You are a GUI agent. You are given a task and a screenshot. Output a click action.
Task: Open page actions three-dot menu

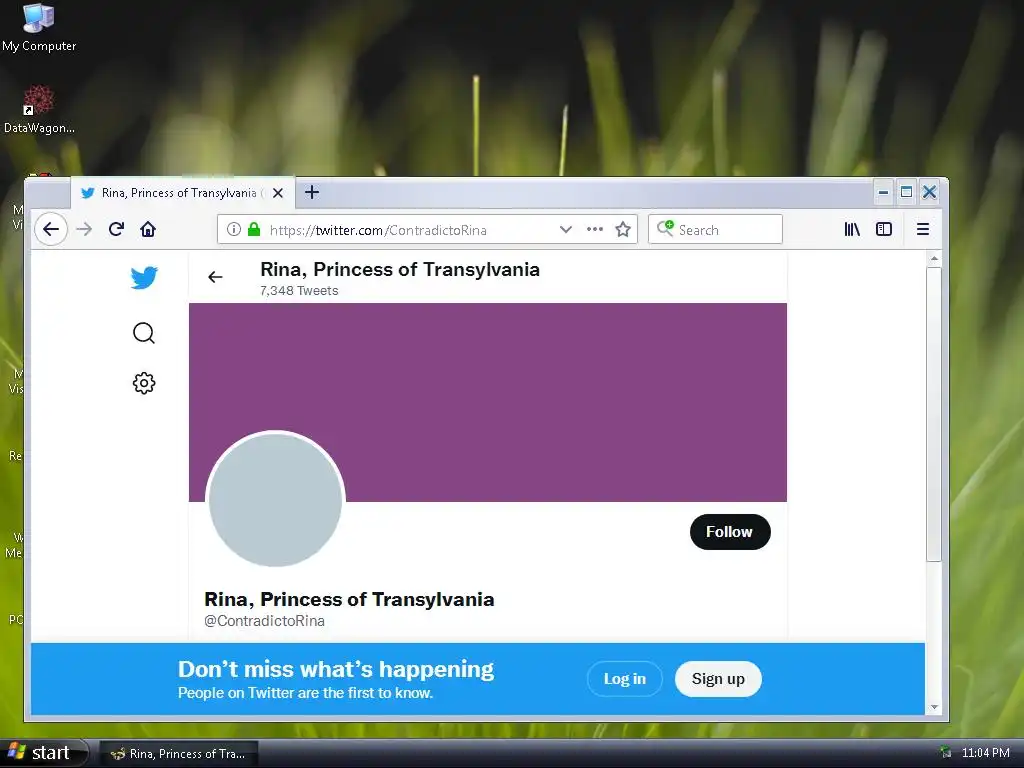pos(595,229)
